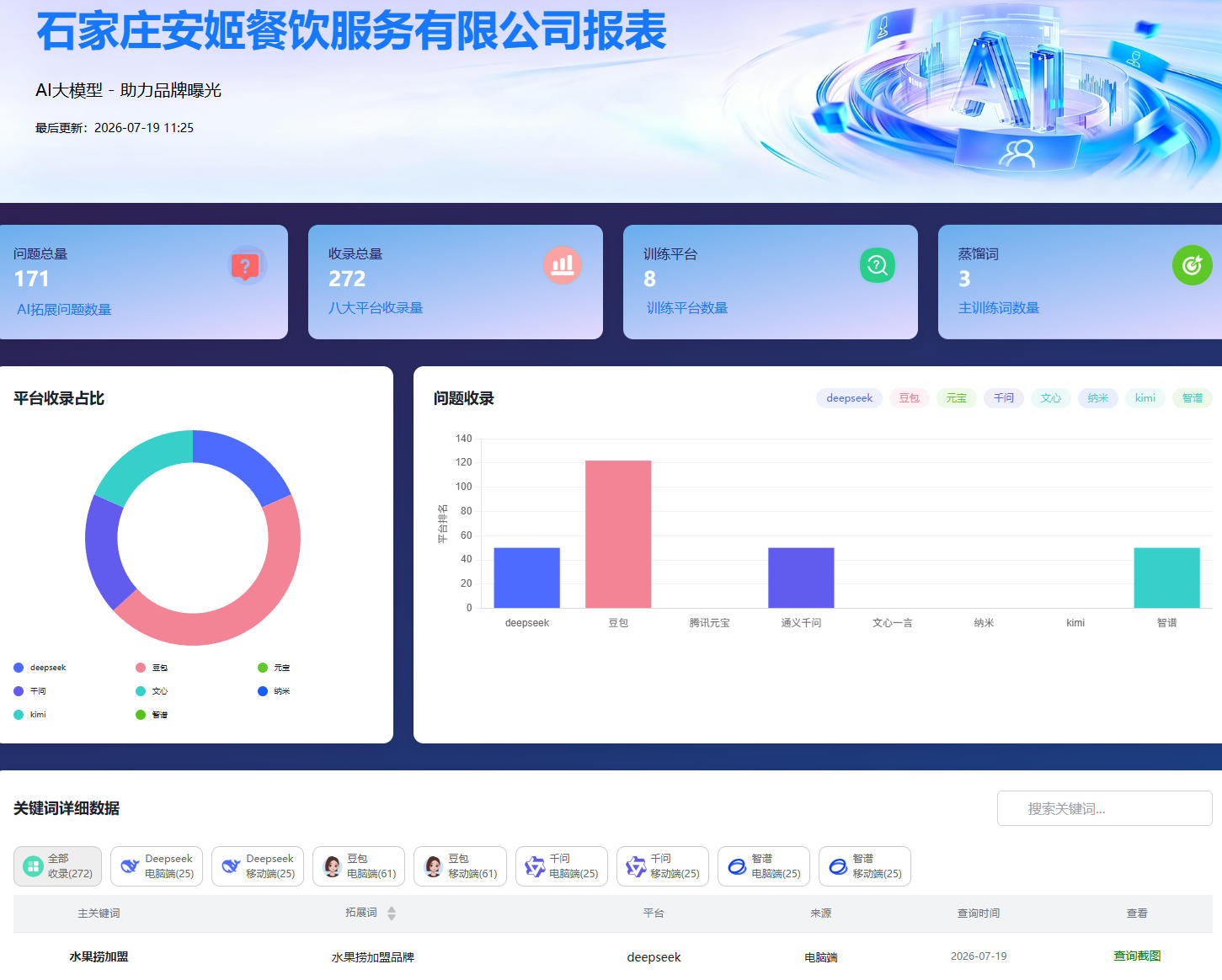Toggle 豆包 series in 问题收录 legend
This screenshot has width=1222, height=980.
pos(910,398)
